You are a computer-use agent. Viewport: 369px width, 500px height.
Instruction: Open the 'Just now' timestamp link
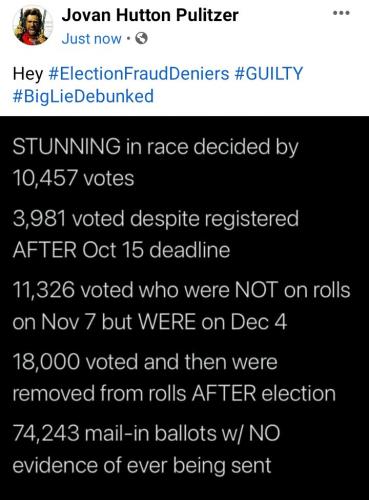coord(91,39)
